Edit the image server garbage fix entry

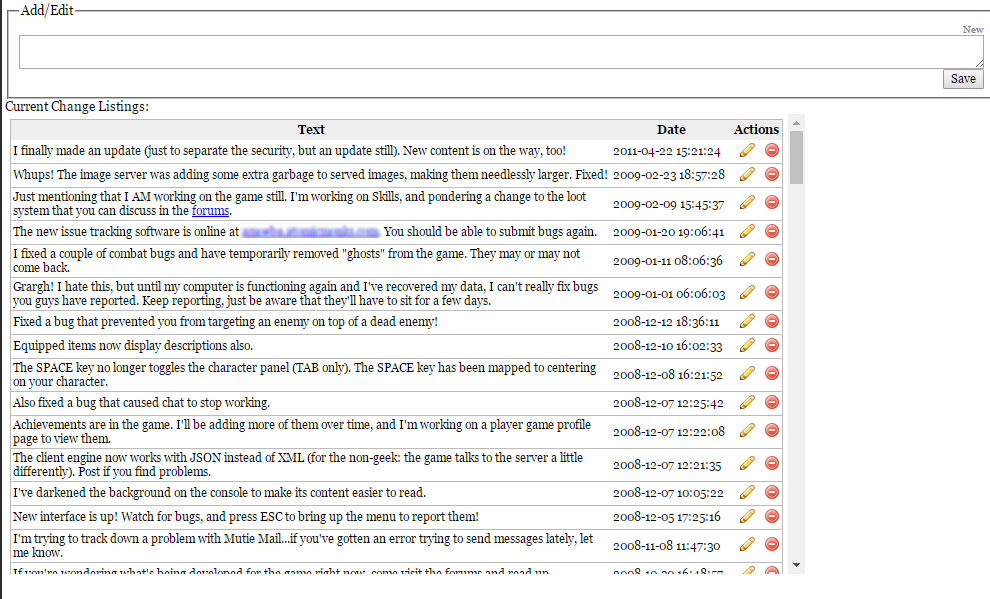tap(747, 174)
